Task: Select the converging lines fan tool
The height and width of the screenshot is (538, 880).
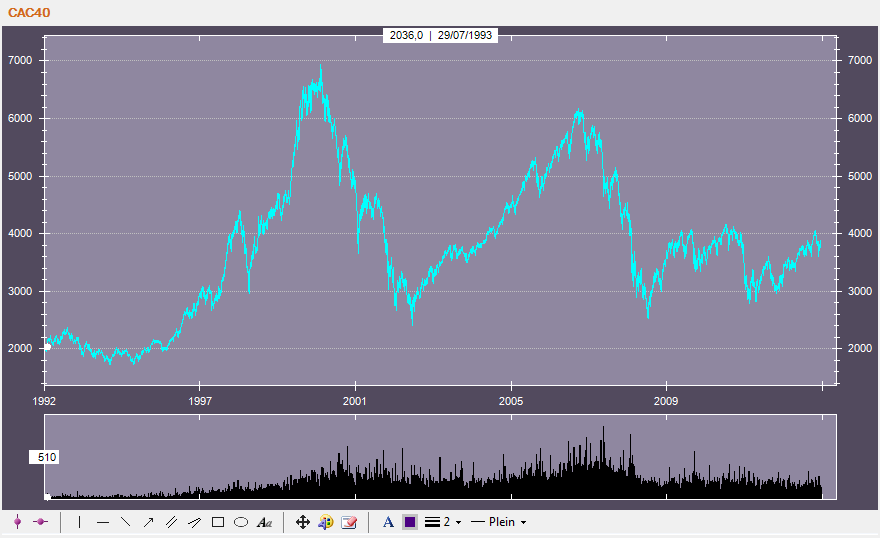Action: (x=194, y=522)
